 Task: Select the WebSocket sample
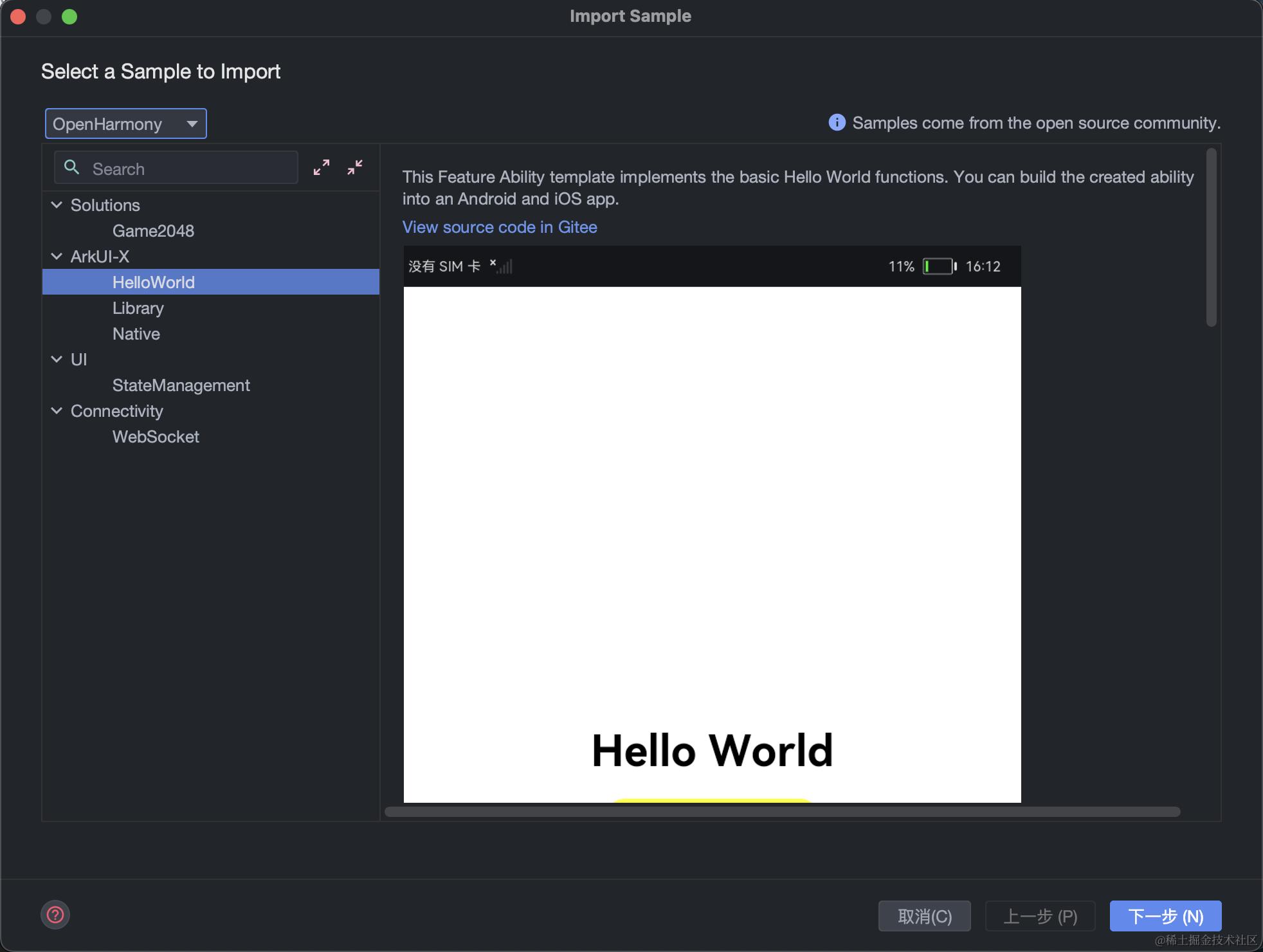(156, 437)
